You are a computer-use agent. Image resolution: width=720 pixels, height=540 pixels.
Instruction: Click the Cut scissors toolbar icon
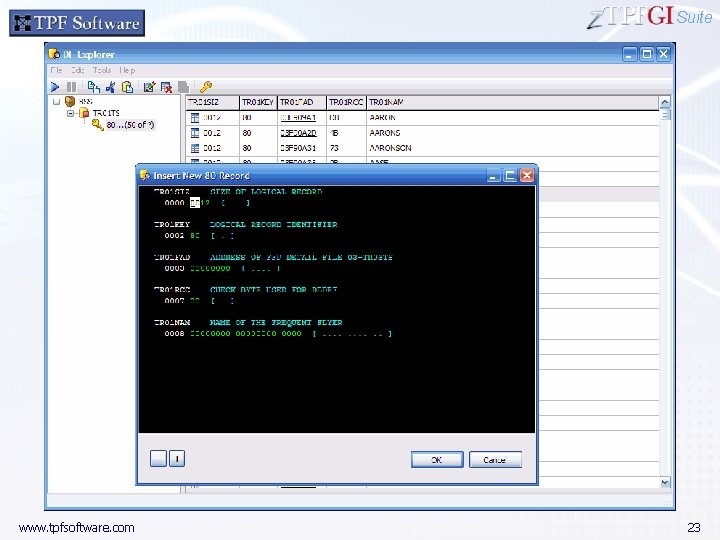[111, 87]
